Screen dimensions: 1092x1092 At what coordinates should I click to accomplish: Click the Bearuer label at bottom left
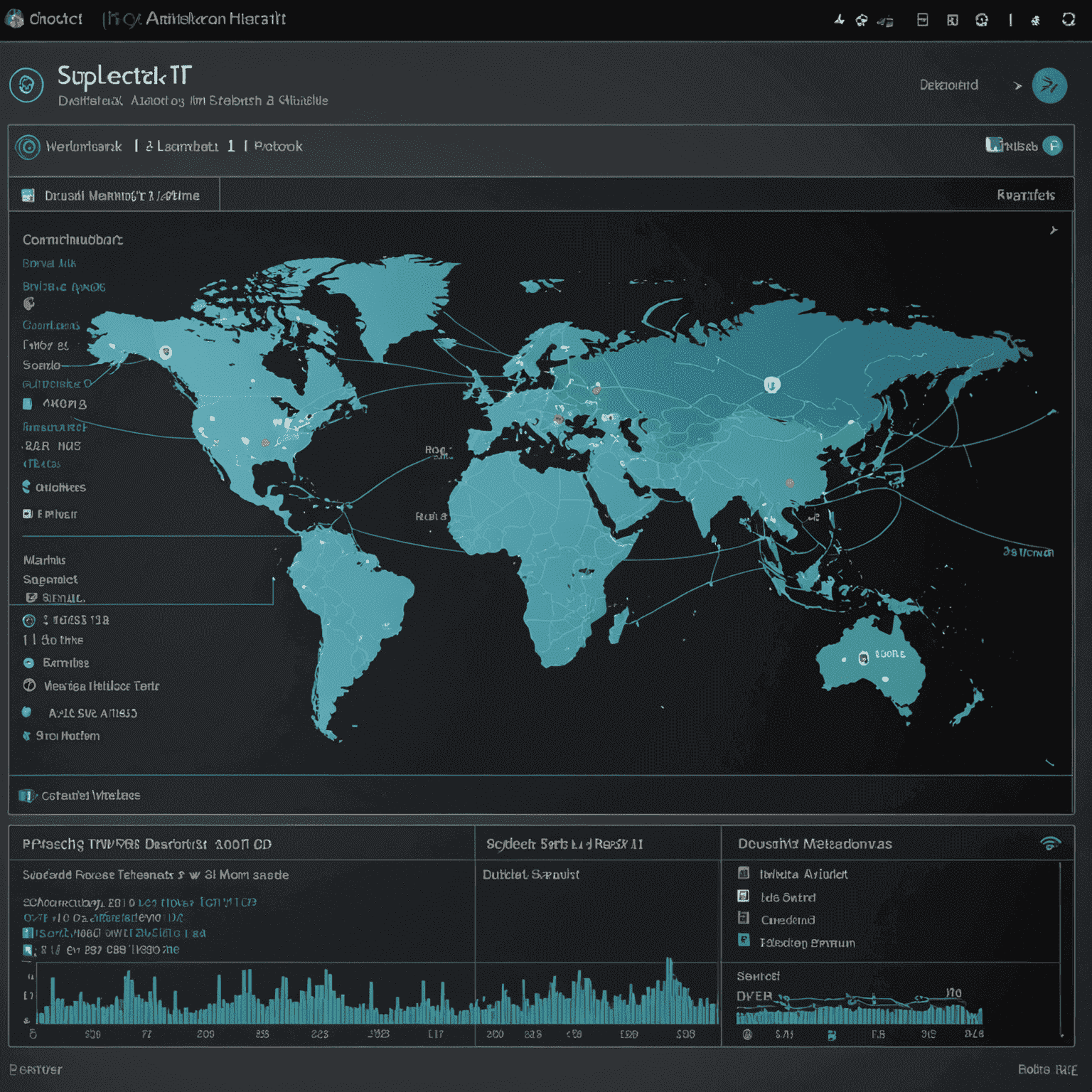pyautogui.click(x=36, y=1069)
